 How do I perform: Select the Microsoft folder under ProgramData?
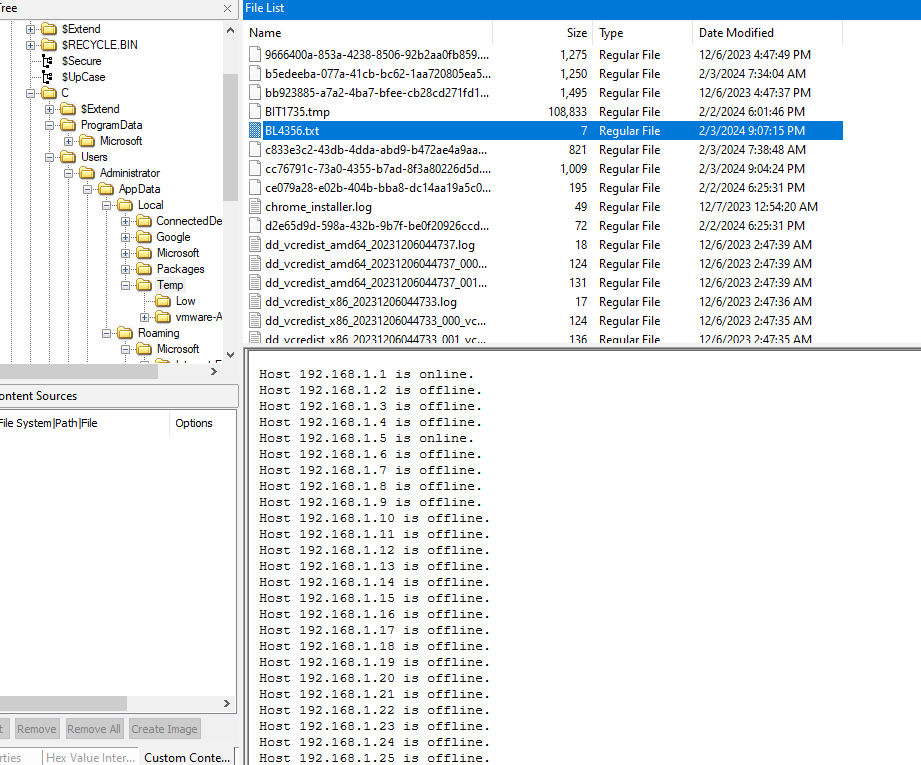tap(121, 141)
